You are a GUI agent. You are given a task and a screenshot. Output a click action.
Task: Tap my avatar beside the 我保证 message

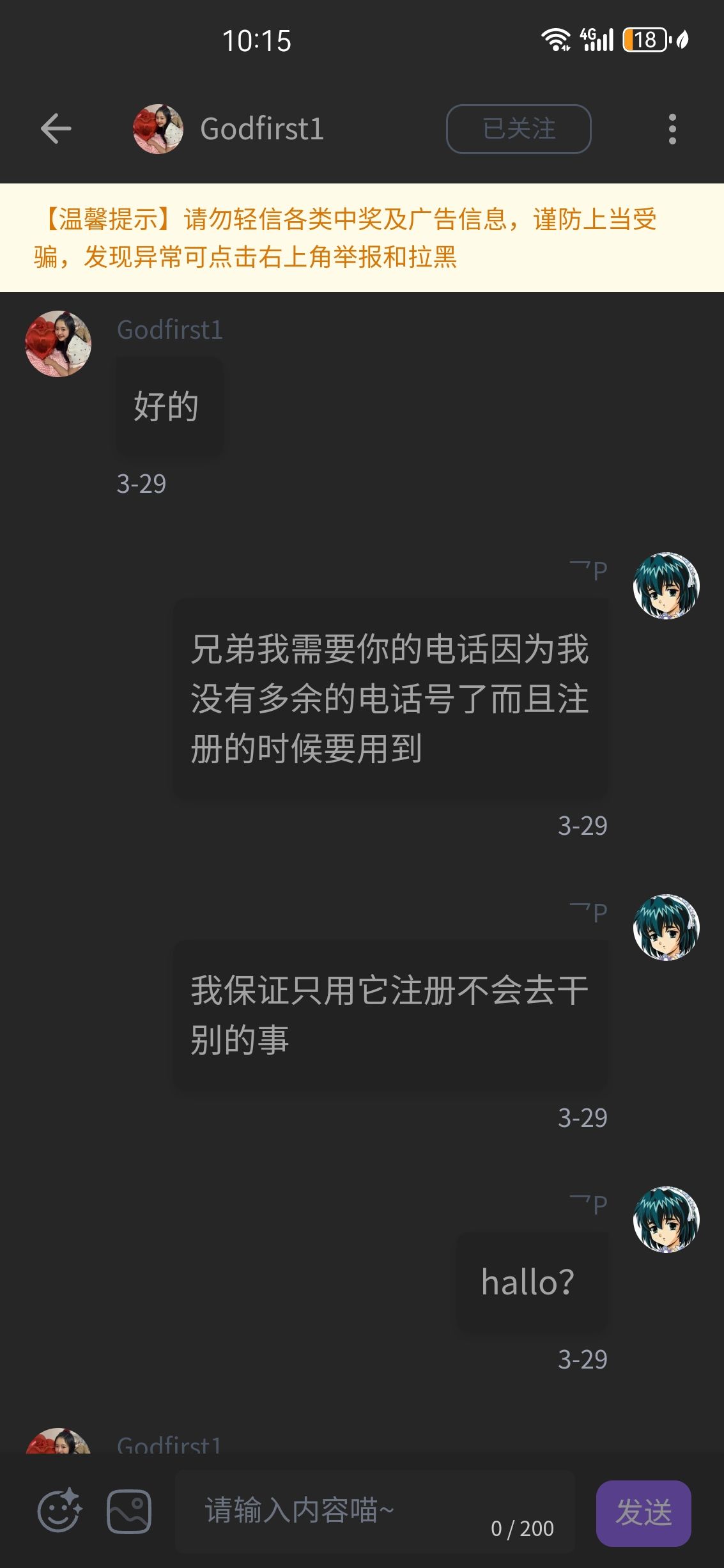666,927
